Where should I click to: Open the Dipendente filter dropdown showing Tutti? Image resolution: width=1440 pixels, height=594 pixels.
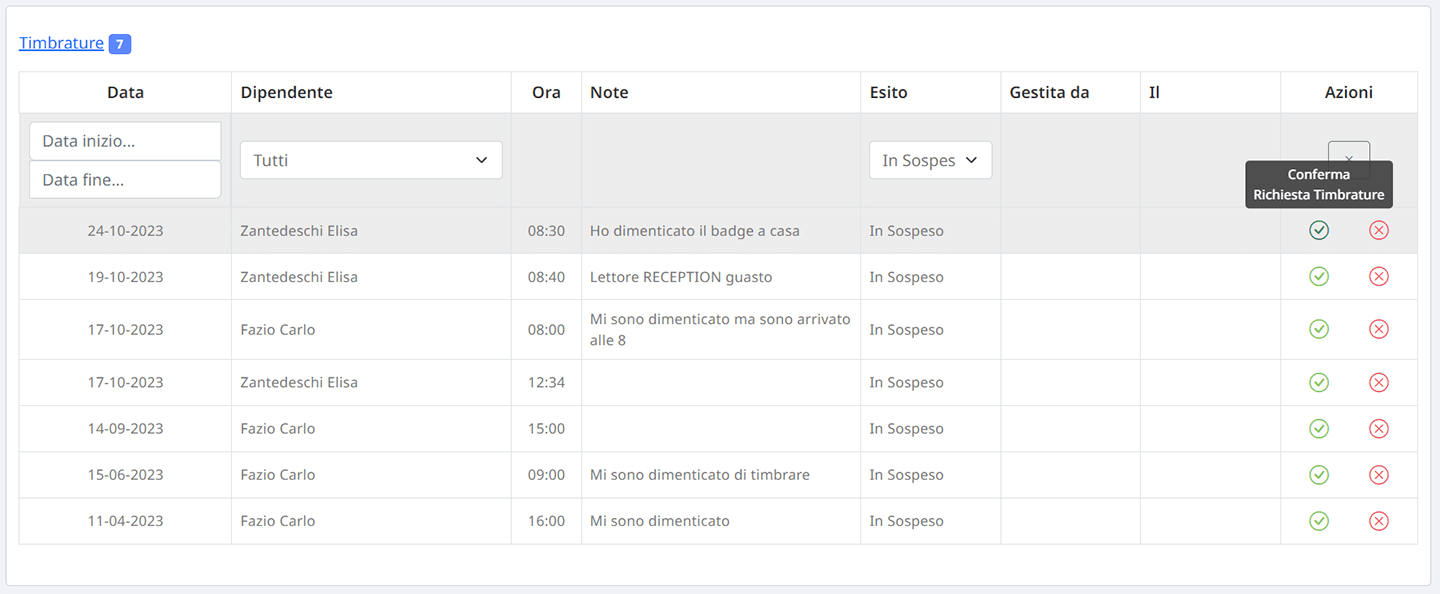371,160
